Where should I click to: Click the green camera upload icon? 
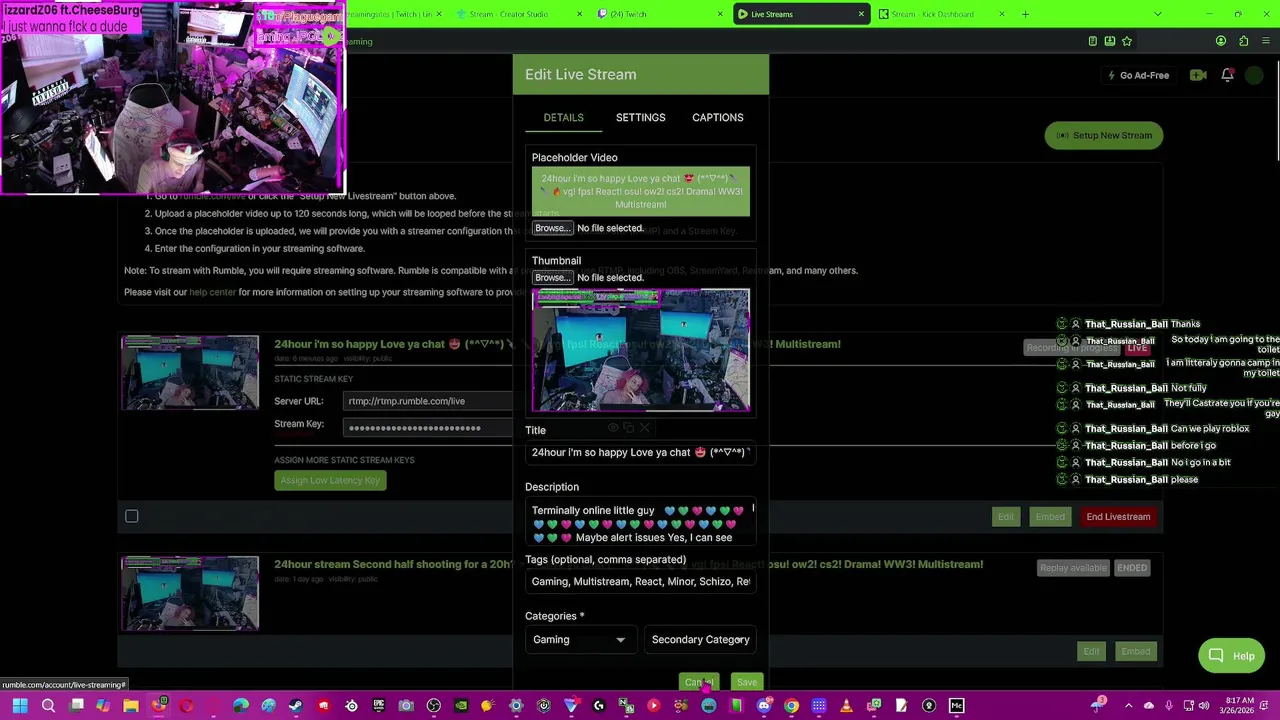coord(1198,75)
